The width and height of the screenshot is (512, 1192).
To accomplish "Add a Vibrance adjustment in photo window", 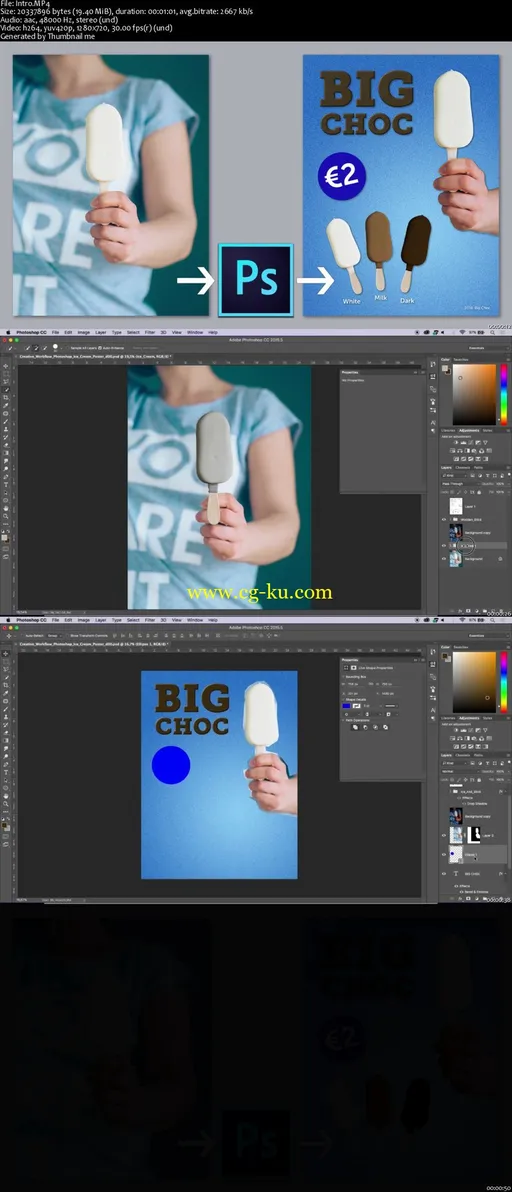I will (485, 442).
